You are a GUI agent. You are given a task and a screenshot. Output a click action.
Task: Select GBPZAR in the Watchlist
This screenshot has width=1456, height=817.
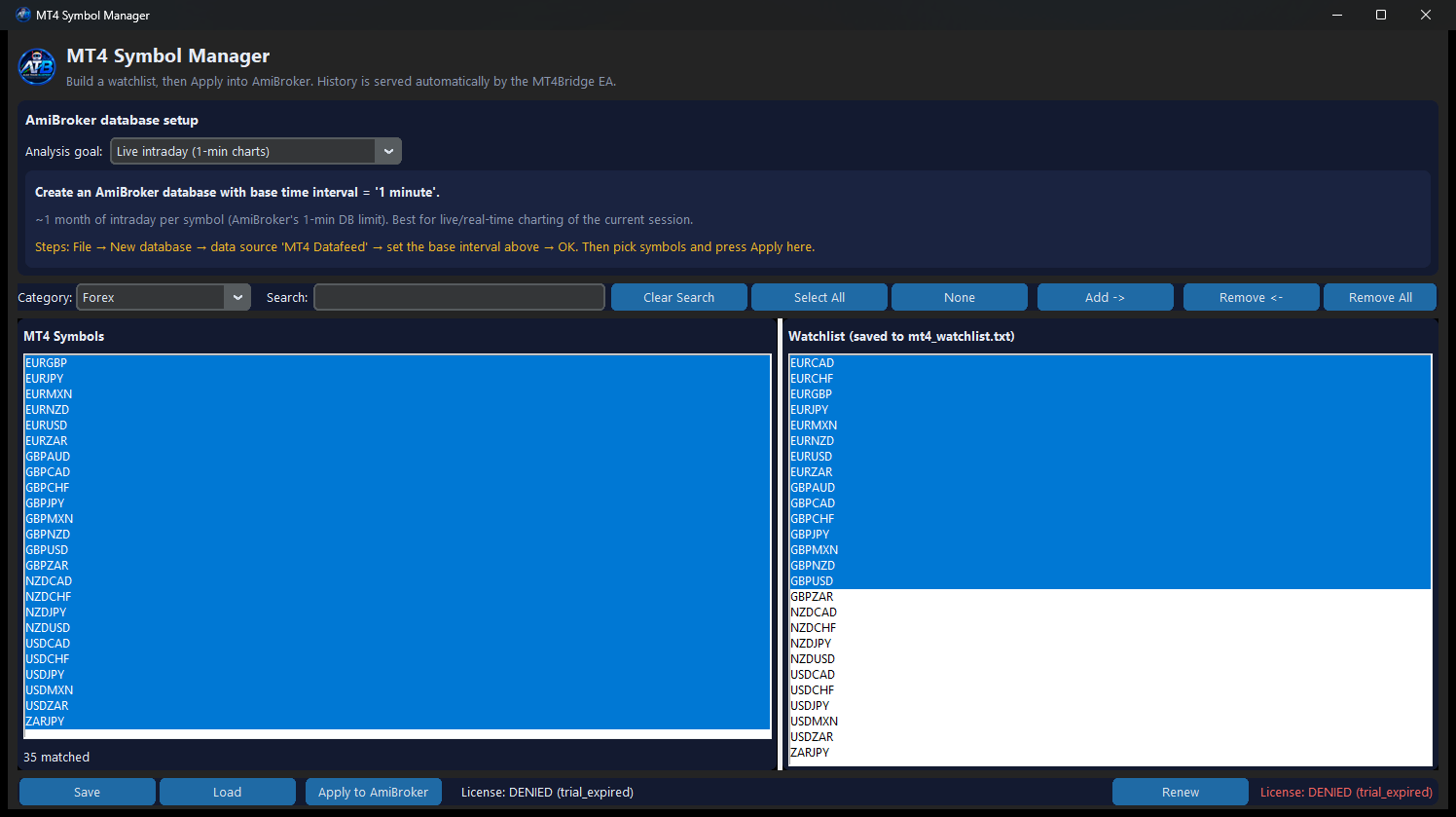(x=1110, y=597)
